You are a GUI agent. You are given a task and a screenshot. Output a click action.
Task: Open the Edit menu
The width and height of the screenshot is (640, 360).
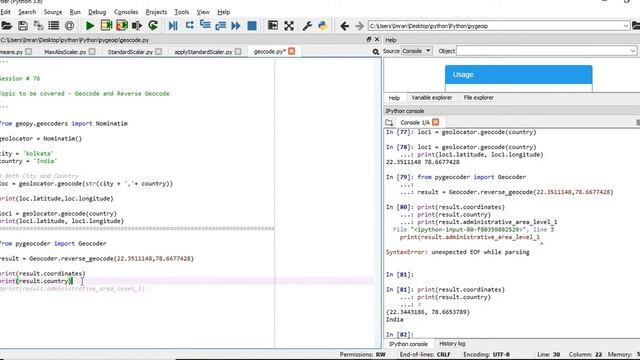click(5, 12)
